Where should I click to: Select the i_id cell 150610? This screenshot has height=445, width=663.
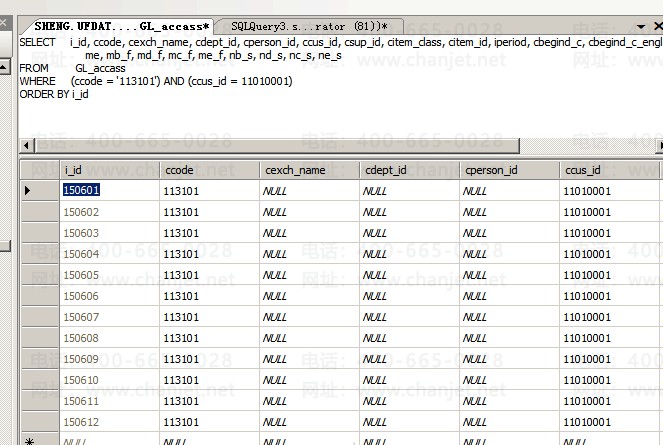click(x=110, y=380)
